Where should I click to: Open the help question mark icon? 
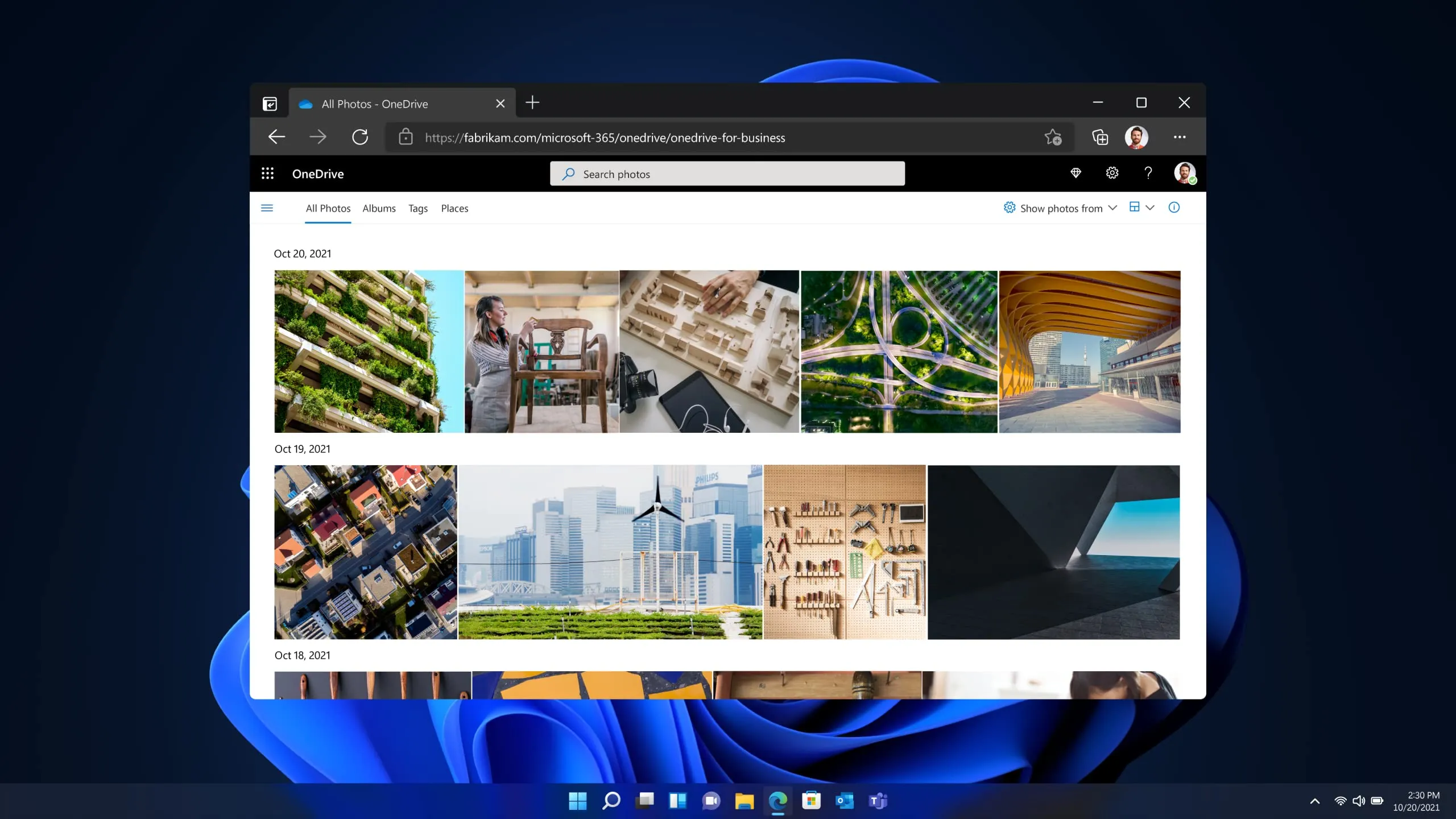1148,173
